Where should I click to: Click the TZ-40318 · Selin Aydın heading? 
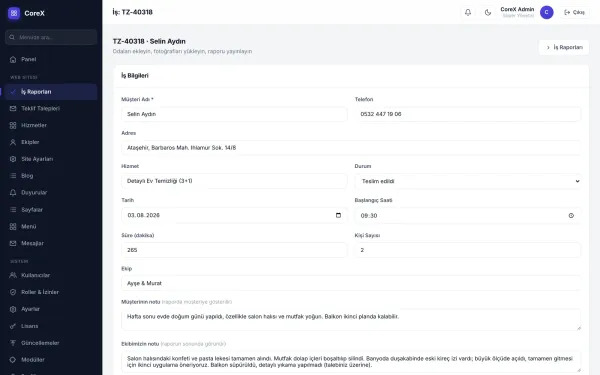click(x=149, y=41)
